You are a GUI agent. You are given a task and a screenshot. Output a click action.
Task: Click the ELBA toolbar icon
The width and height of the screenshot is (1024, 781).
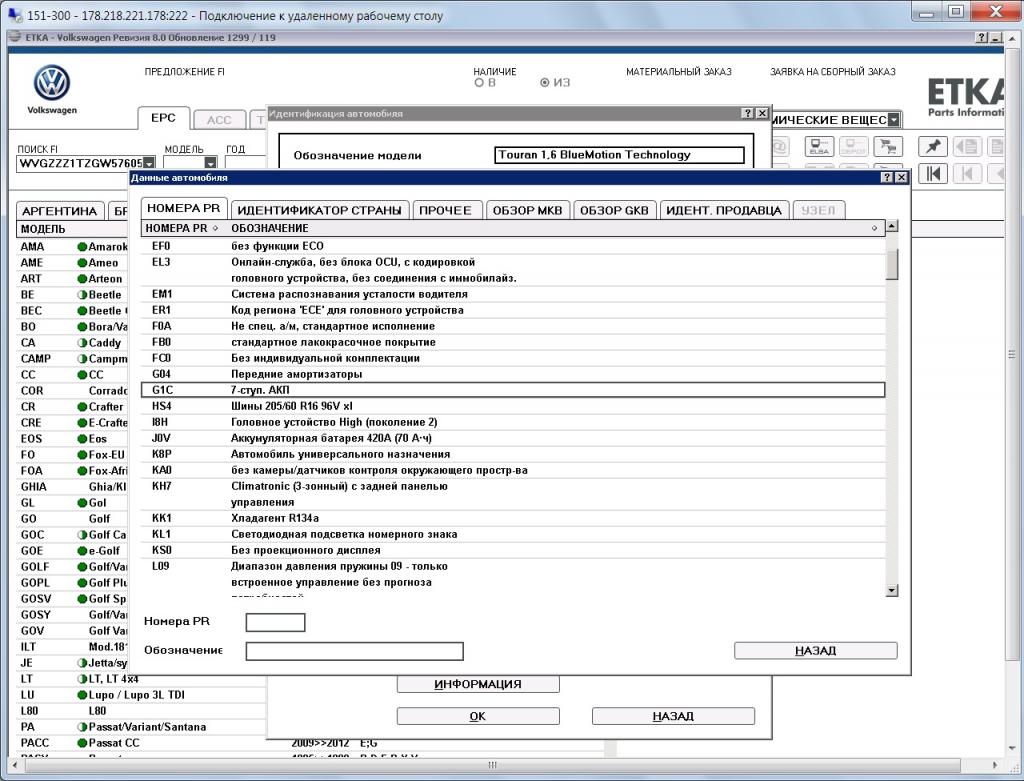pyautogui.click(x=819, y=147)
